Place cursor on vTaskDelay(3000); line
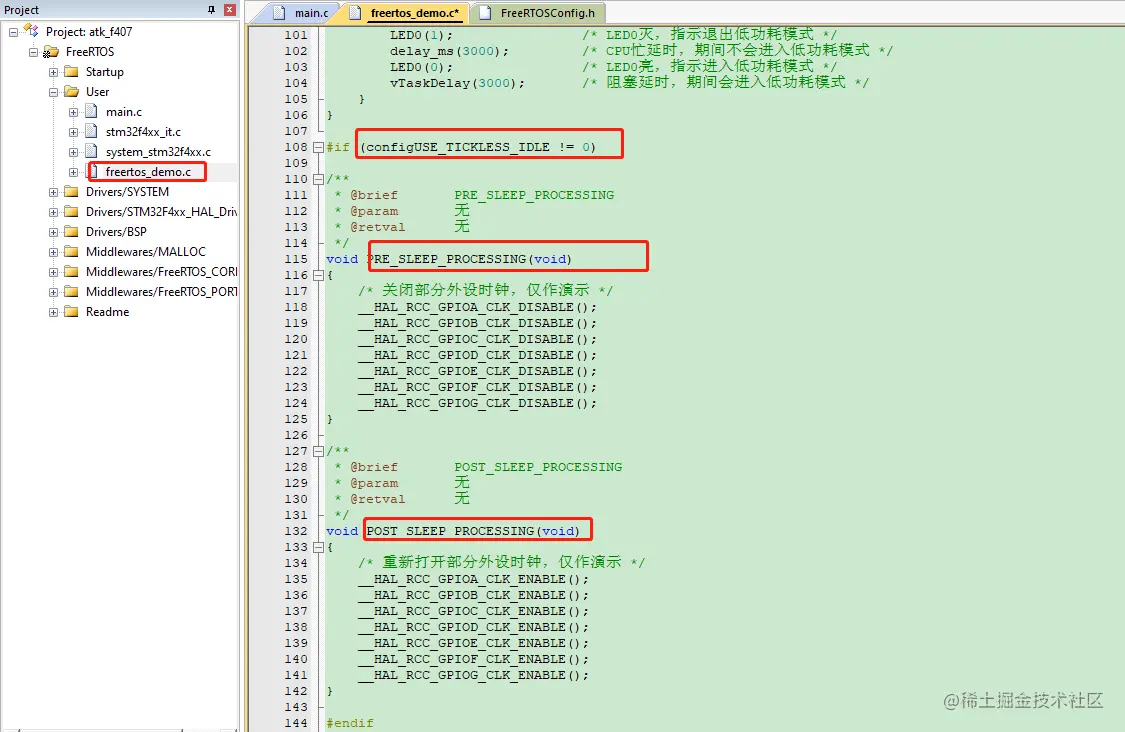Screen dimensions: 1125x732 (x=456, y=83)
